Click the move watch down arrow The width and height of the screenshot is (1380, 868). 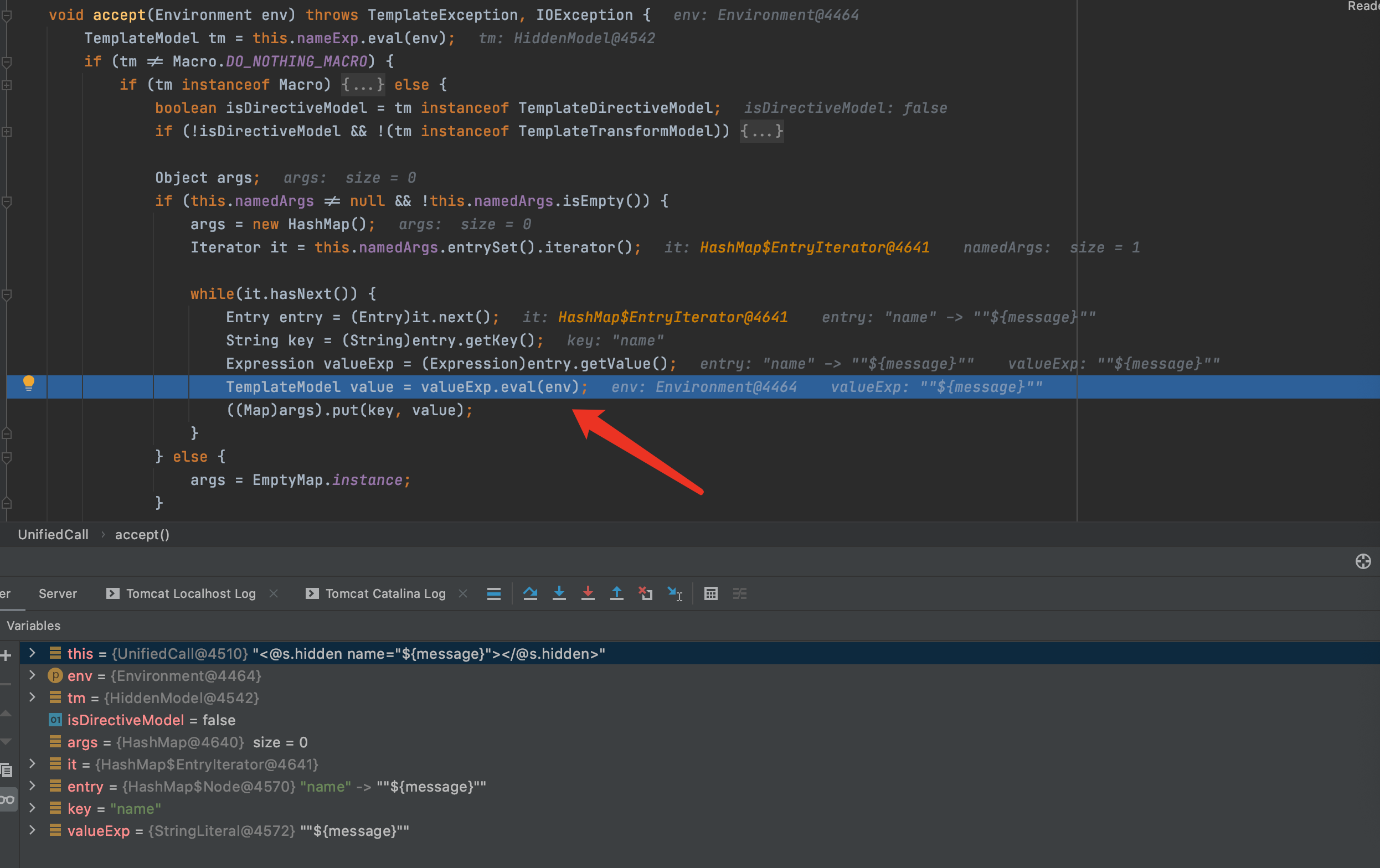coord(6,741)
